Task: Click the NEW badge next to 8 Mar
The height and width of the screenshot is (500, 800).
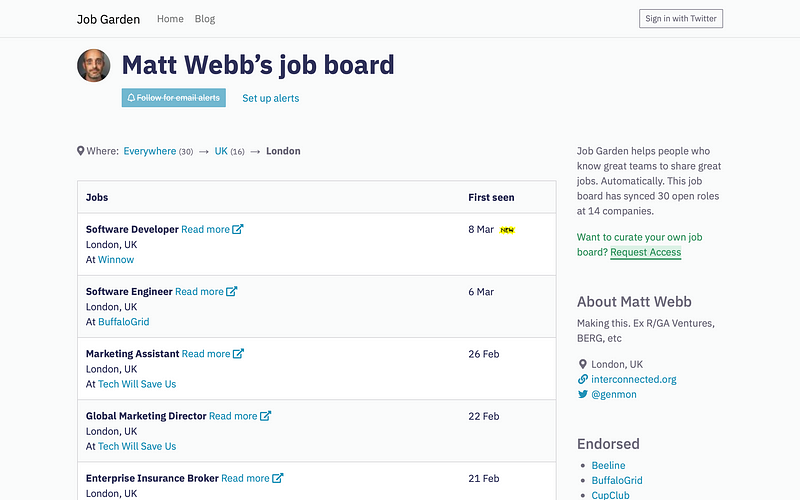Action: (x=507, y=230)
